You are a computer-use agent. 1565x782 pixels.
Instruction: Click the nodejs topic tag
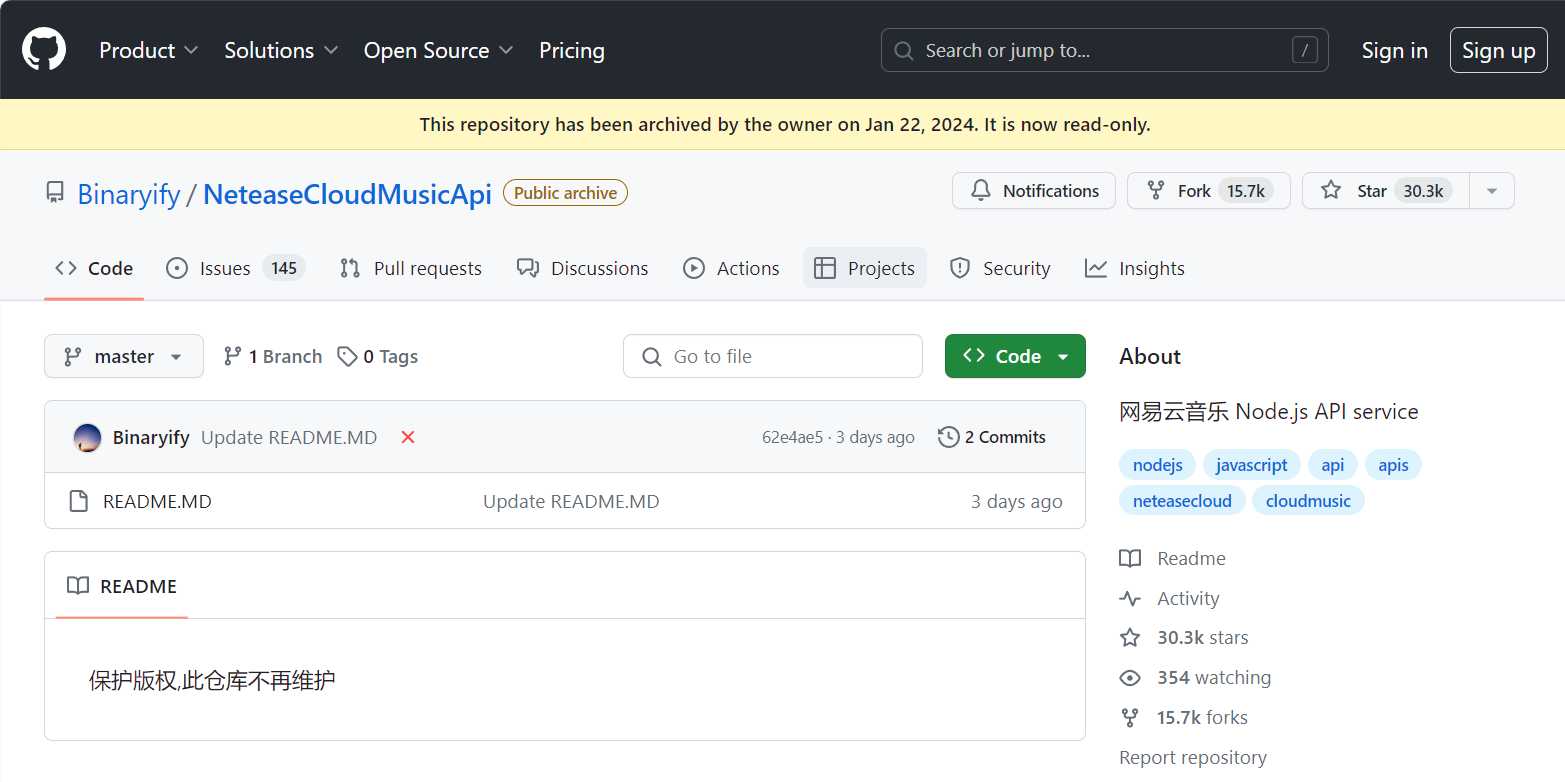point(1158,465)
